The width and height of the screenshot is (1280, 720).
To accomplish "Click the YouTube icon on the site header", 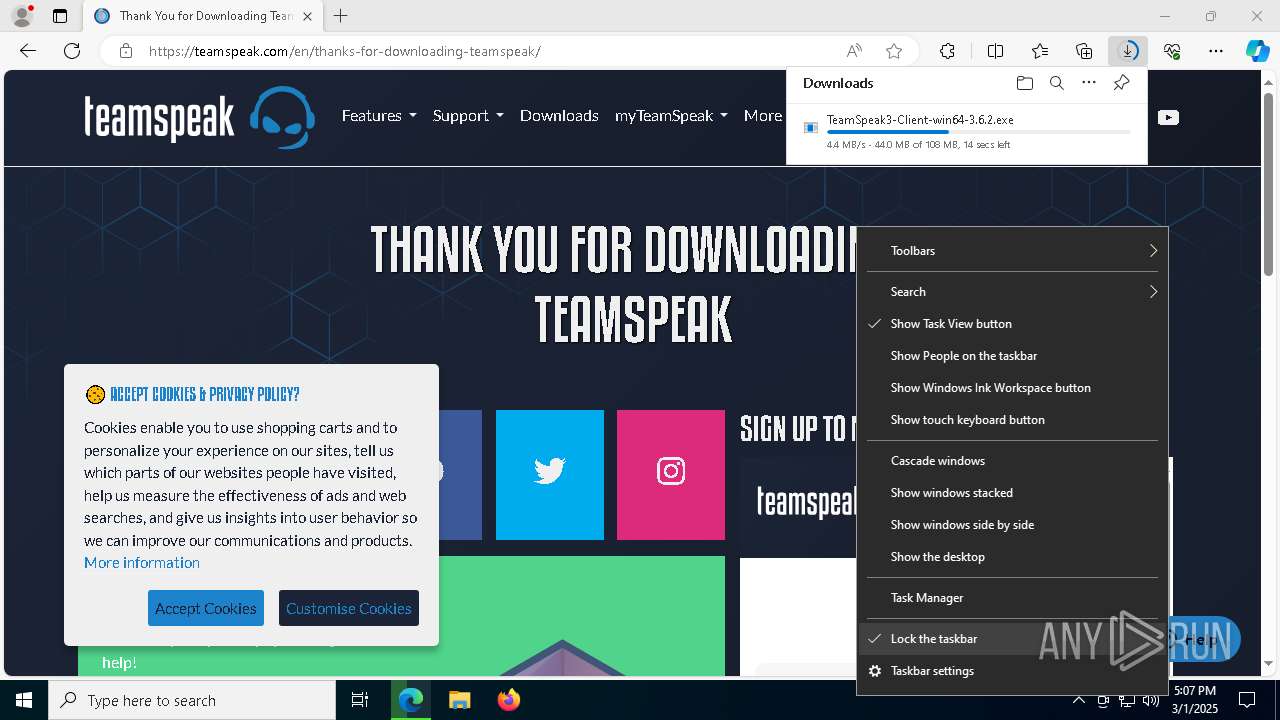I will (x=1167, y=117).
